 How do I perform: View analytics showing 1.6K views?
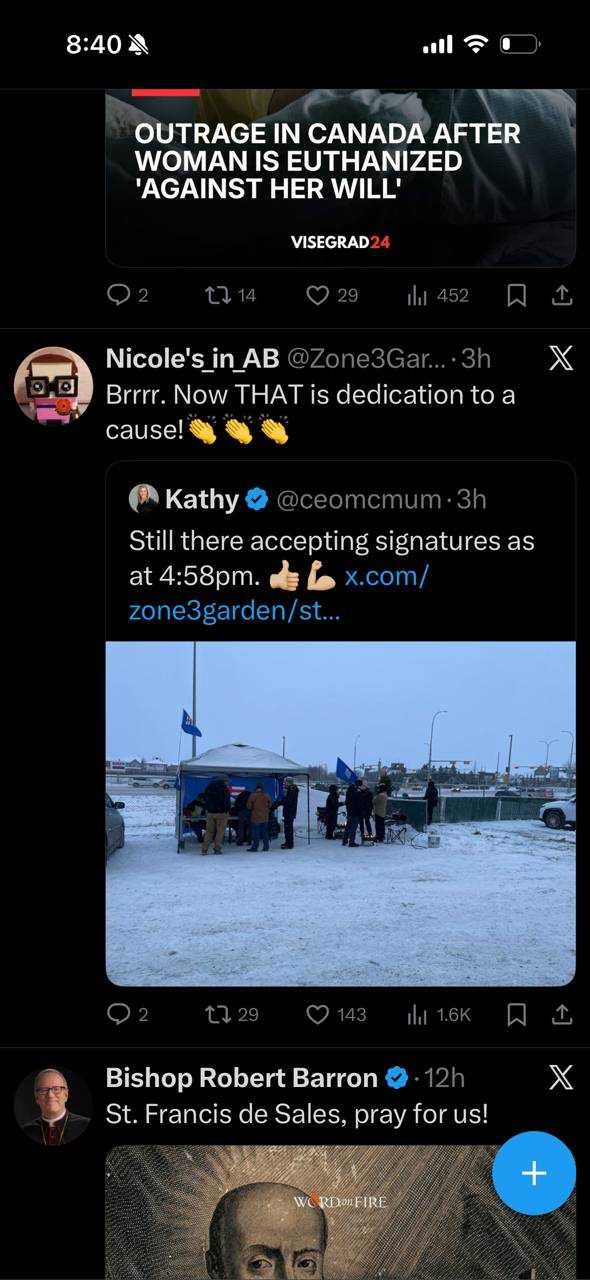439,1014
